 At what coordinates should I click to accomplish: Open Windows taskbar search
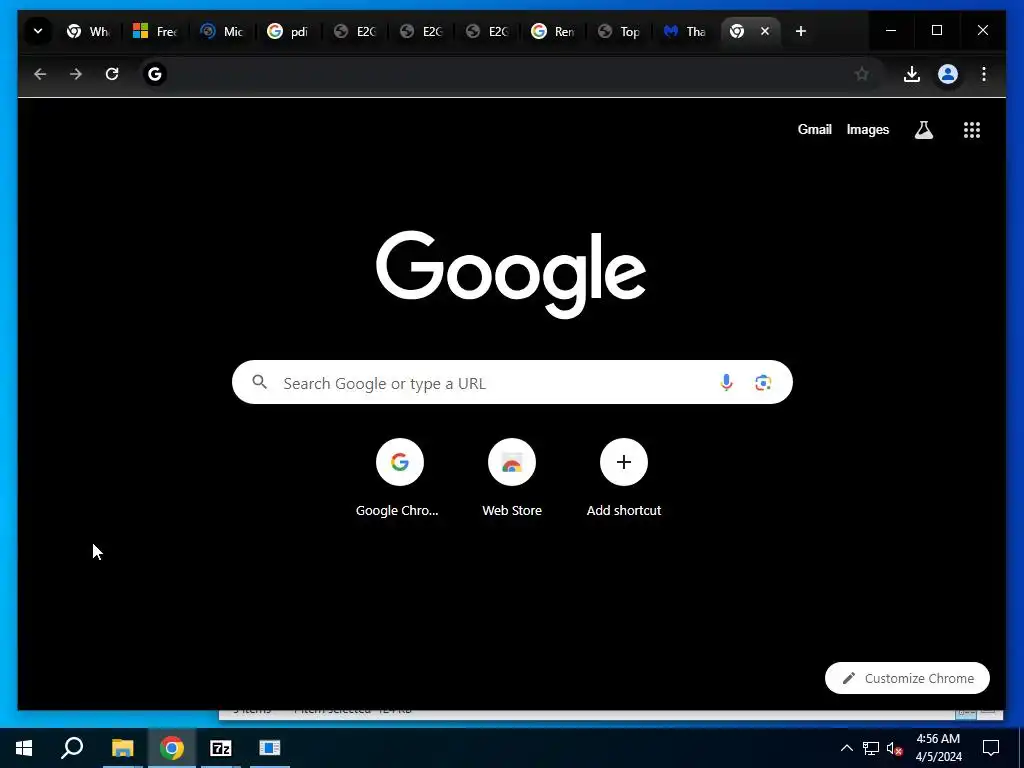point(72,747)
